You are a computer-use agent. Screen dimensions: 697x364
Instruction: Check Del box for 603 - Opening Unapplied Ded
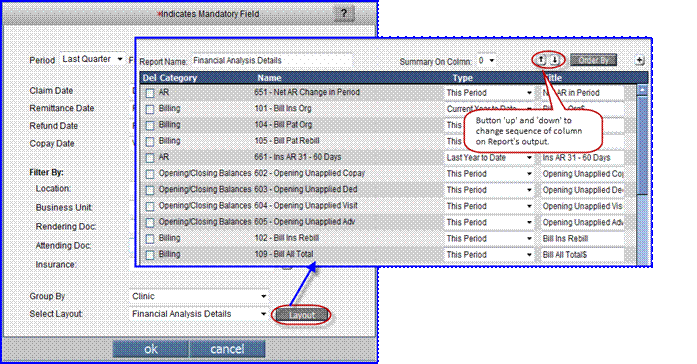(150, 190)
